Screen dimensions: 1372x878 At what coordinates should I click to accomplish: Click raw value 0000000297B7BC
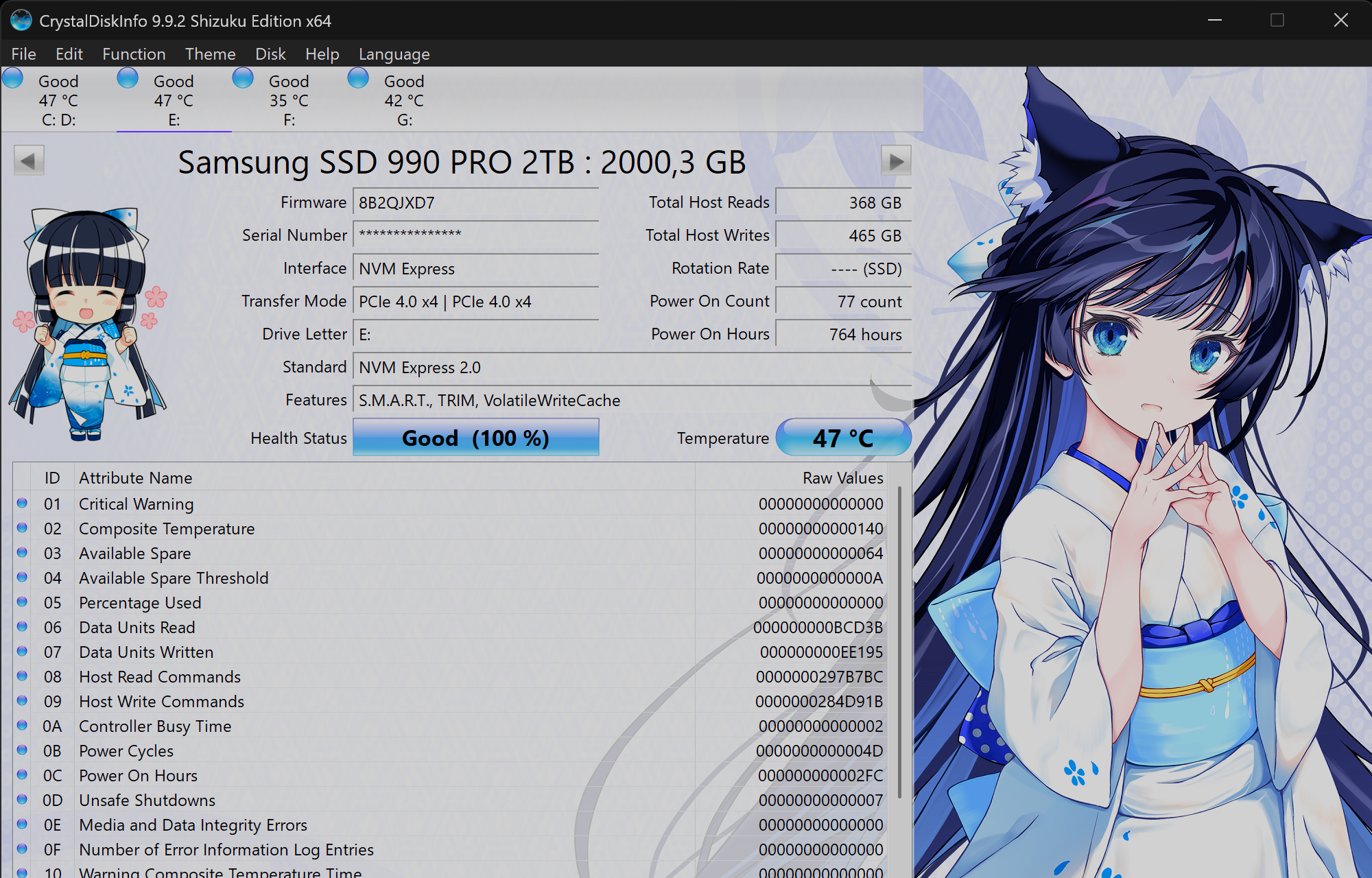coord(819,677)
